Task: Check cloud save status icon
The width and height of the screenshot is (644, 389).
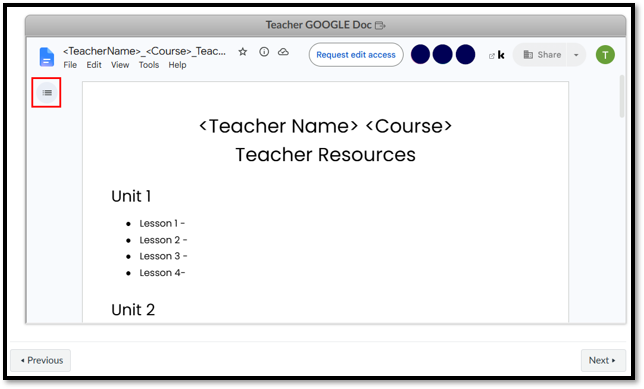Action: pos(283,52)
